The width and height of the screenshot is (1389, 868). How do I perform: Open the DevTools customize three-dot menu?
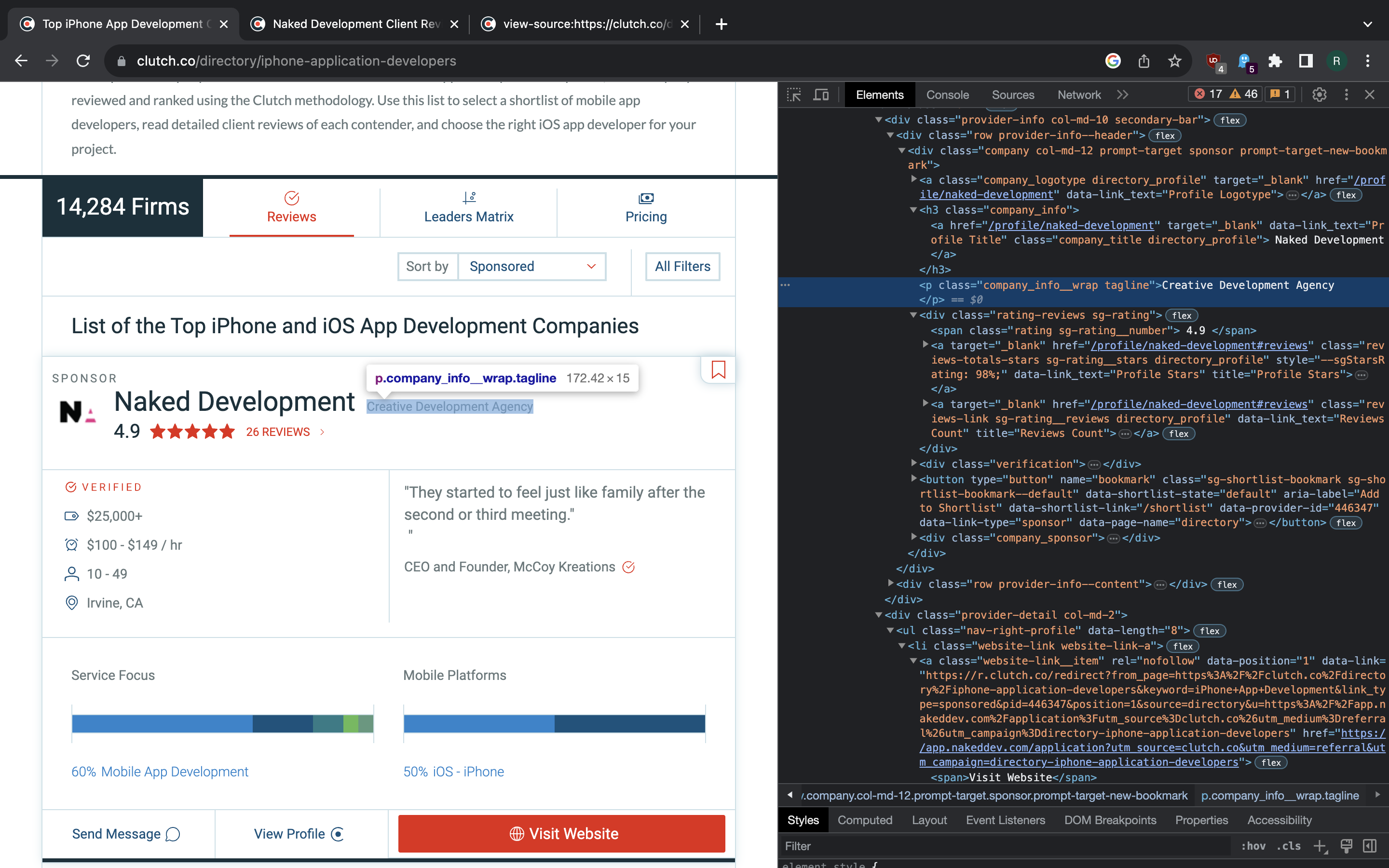(1347, 95)
